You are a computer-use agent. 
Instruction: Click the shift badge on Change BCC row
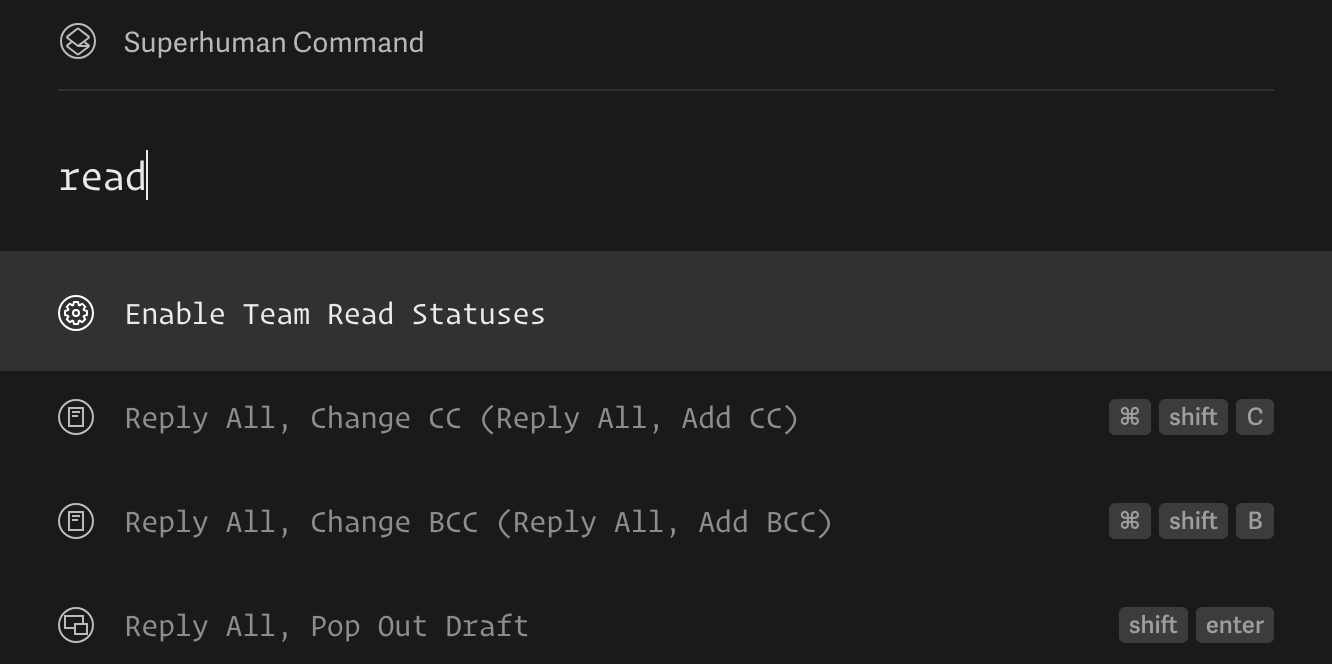coord(1193,521)
